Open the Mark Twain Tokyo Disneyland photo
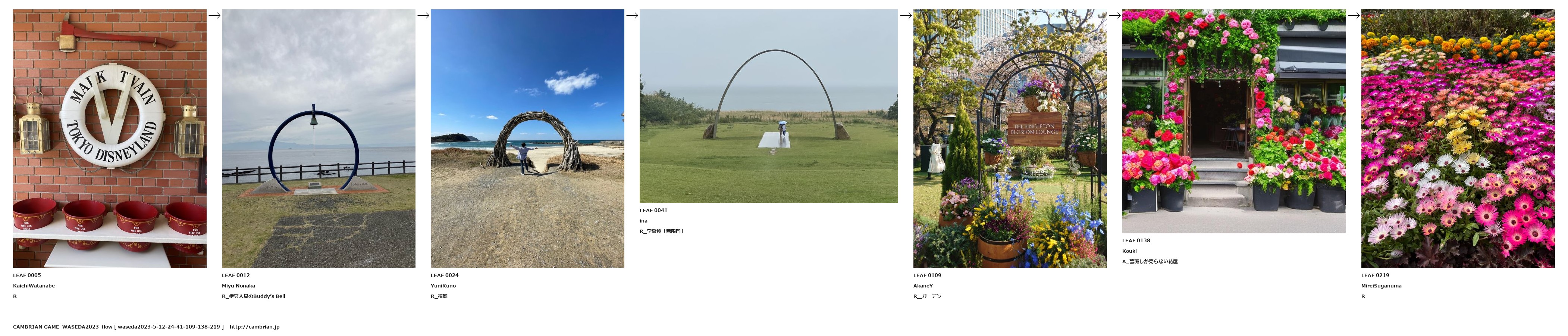Image resolution: width=1568 pixels, height=336 pixels. [x=110, y=139]
